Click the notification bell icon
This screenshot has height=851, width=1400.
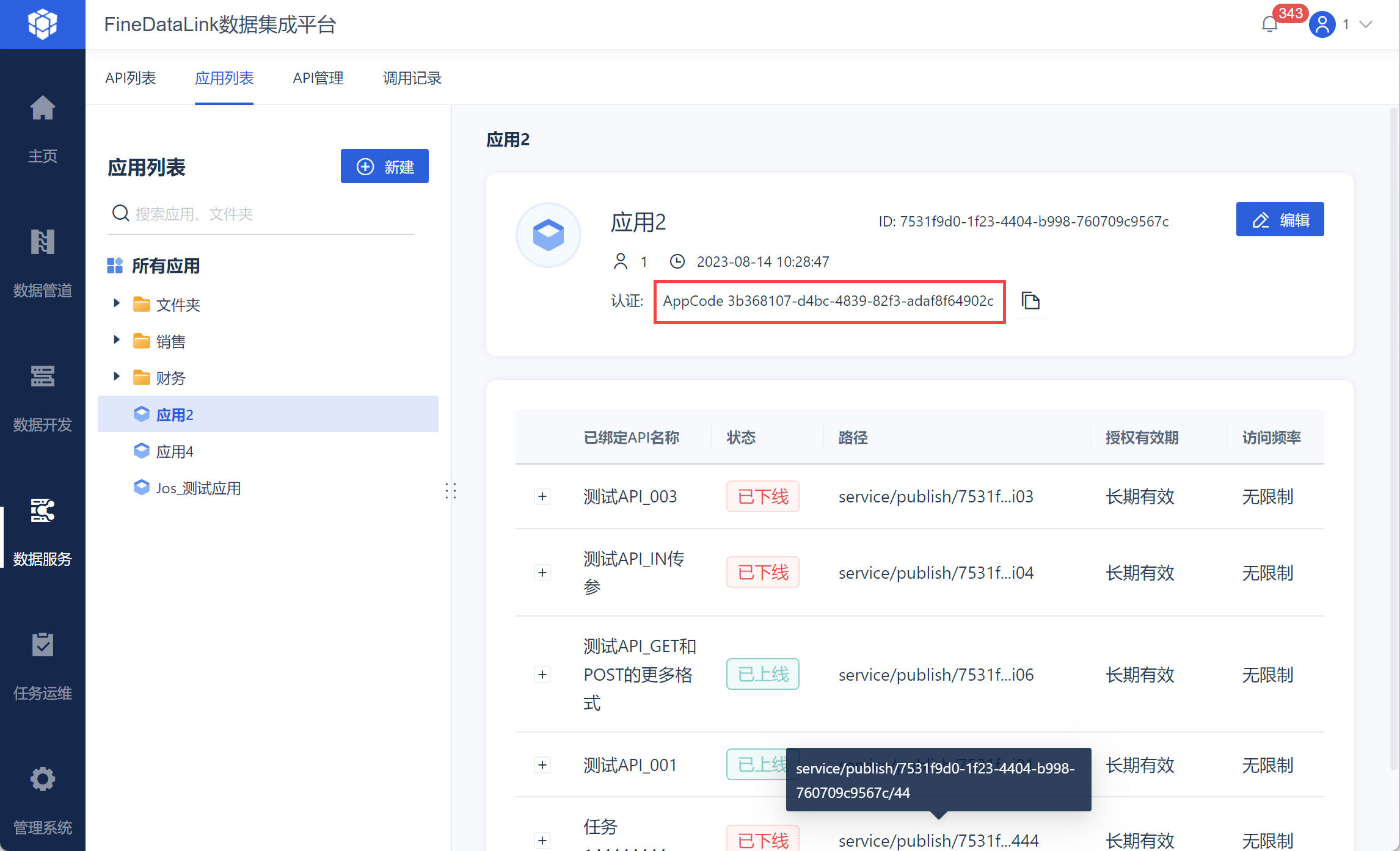tap(1269, 24)
